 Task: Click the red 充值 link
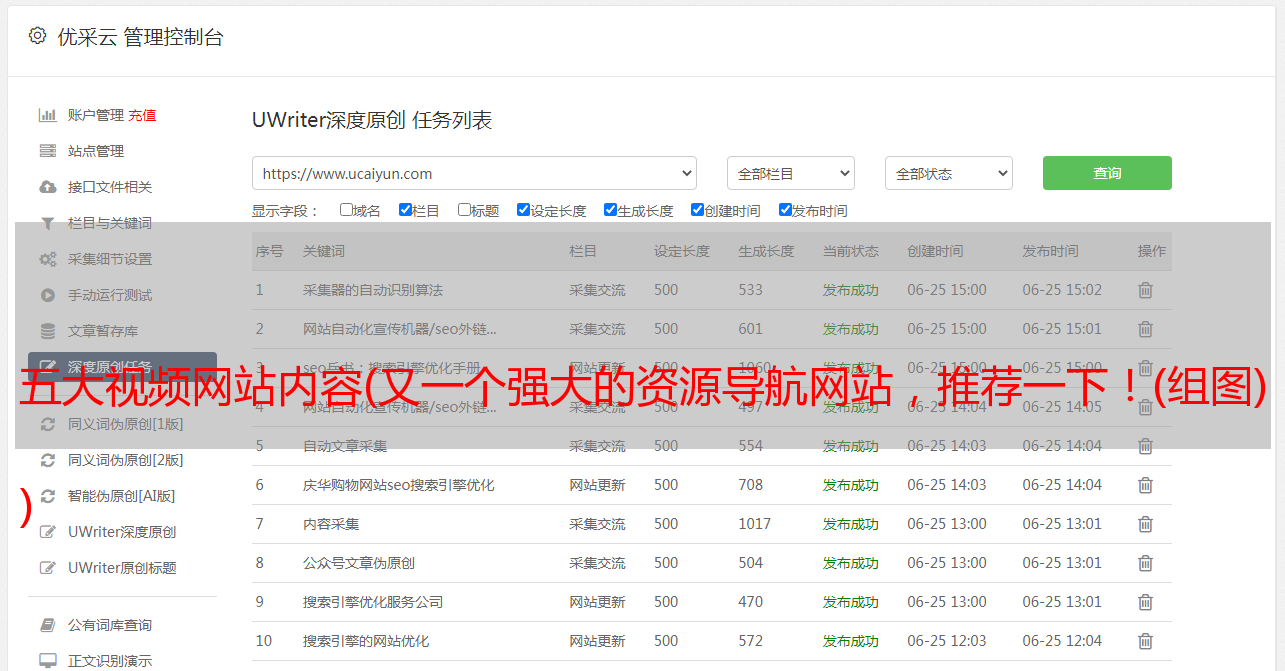click(142, 115)
